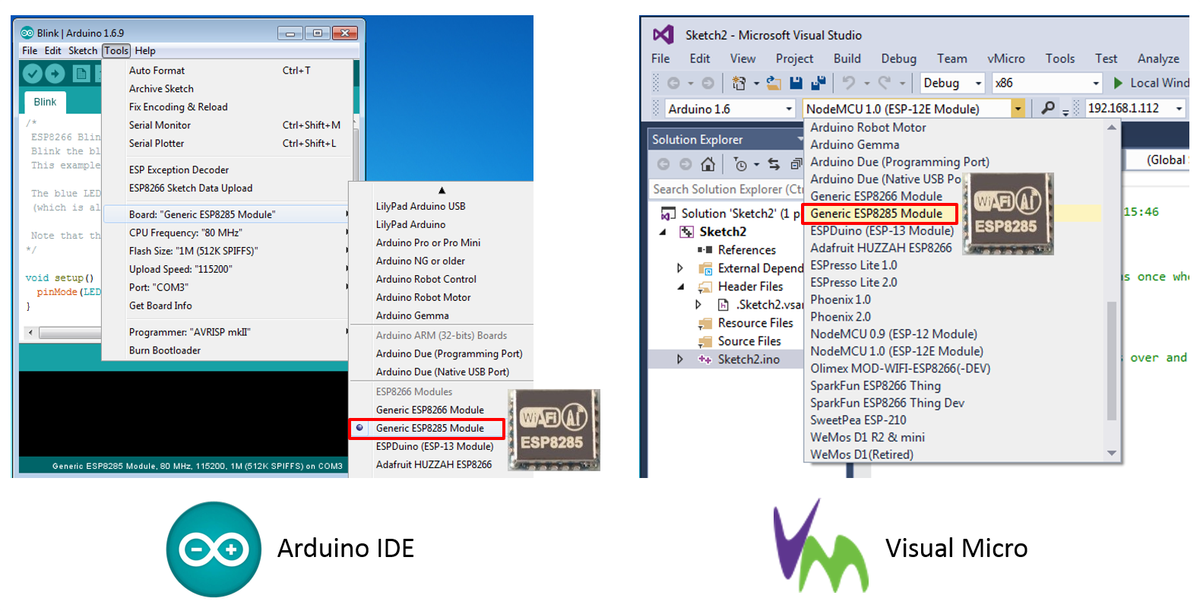Open the CPU Frequency 80 MHz submenu
This screenshot has height=611, width=1200.
tap(227, 232)
